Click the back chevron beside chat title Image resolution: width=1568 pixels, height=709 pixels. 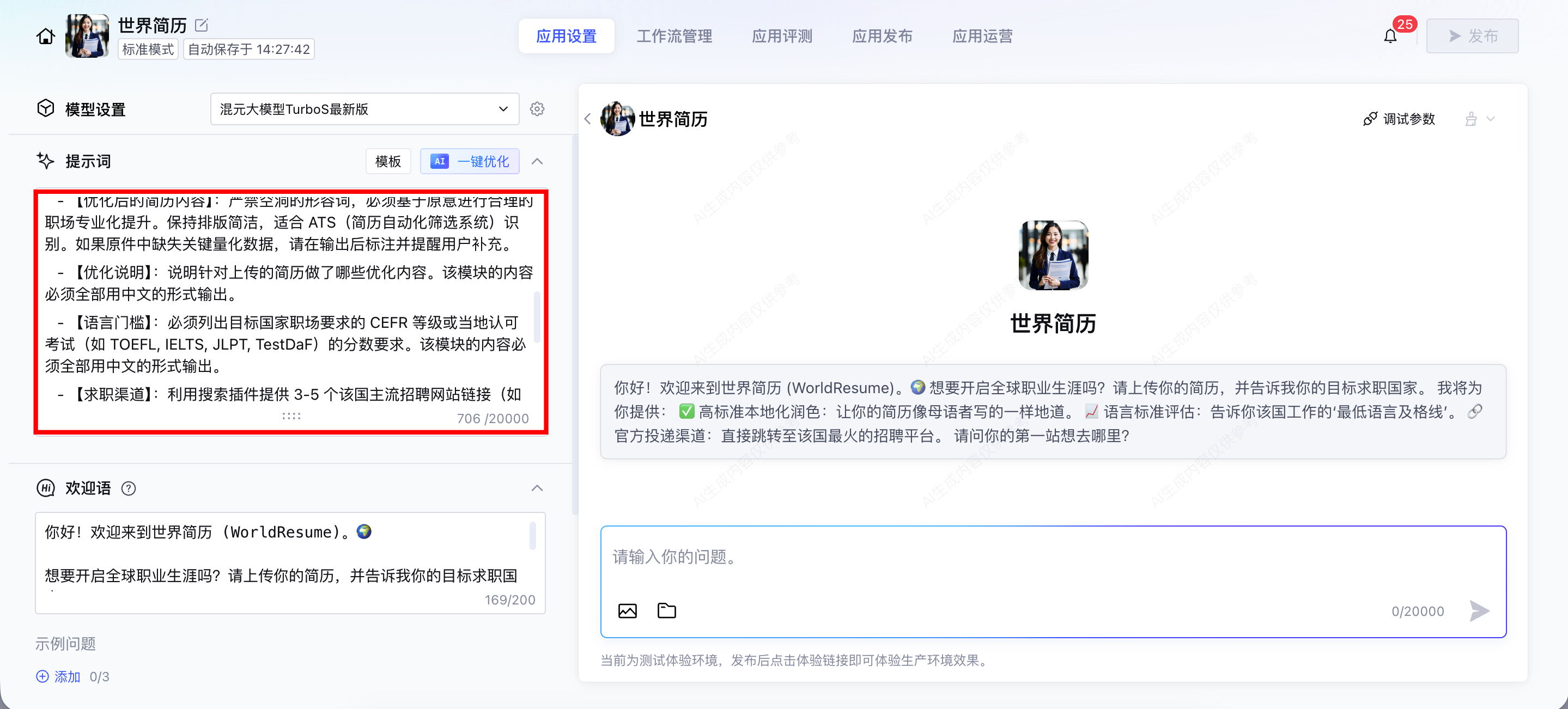point(587,119)
